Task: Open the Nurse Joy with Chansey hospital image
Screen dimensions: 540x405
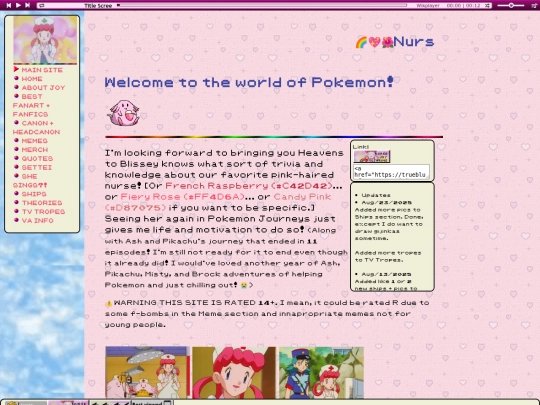Action: point(148,373)
